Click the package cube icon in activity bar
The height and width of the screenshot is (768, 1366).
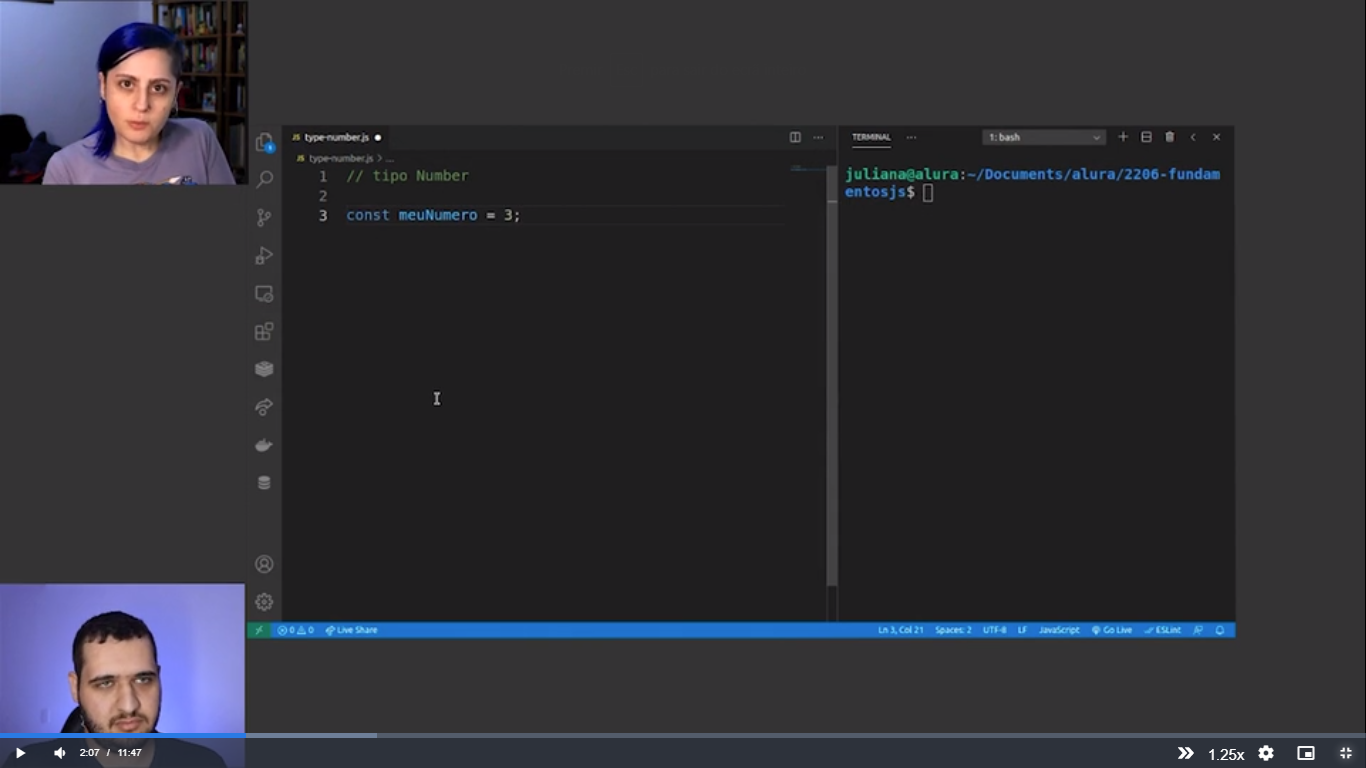click(264, 369)
